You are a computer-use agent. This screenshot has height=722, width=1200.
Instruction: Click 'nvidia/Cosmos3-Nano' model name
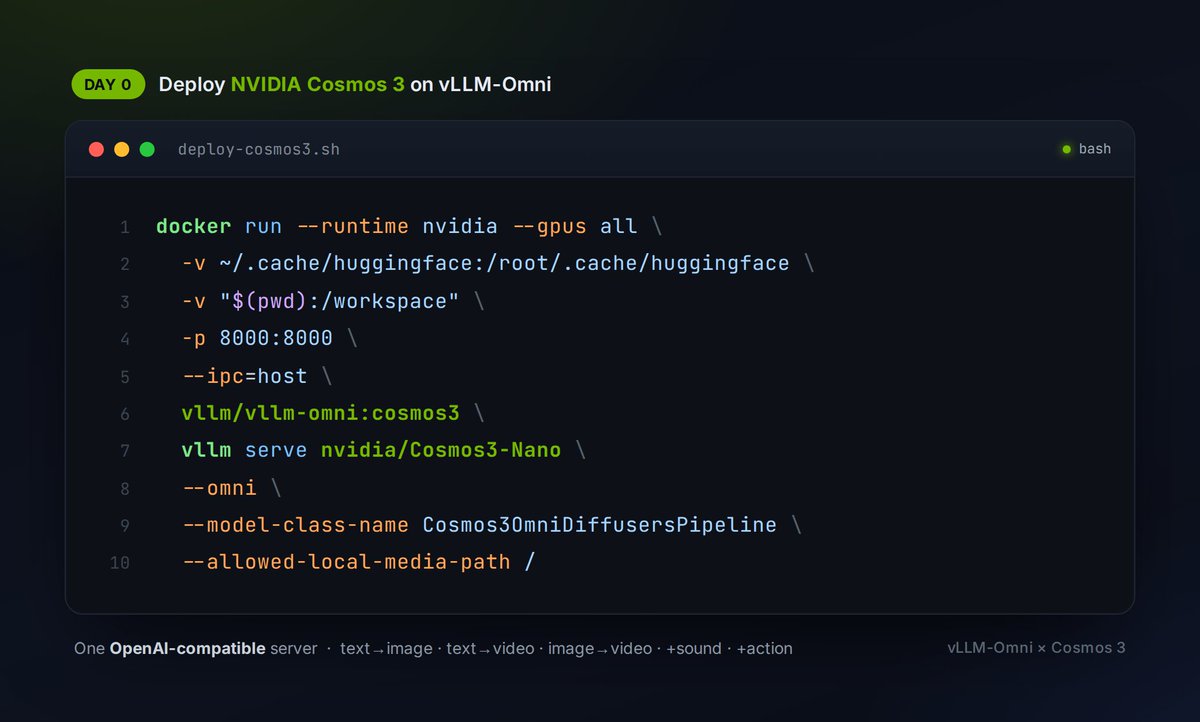point(441,450)
